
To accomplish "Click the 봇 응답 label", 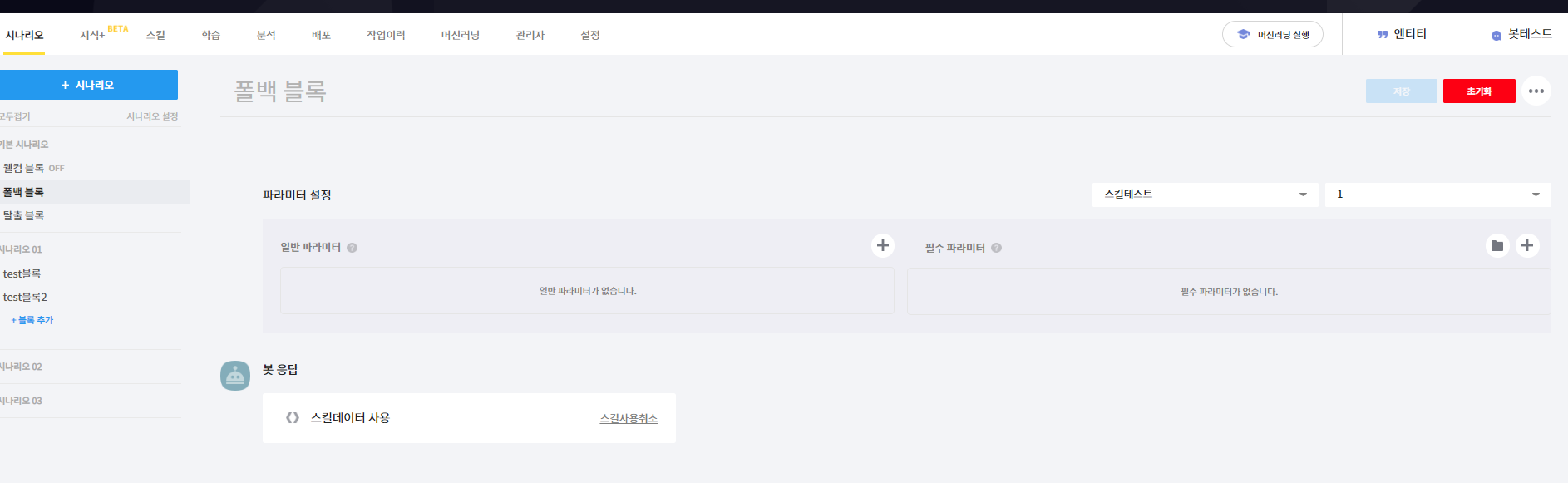I will [x=280, y=369].
